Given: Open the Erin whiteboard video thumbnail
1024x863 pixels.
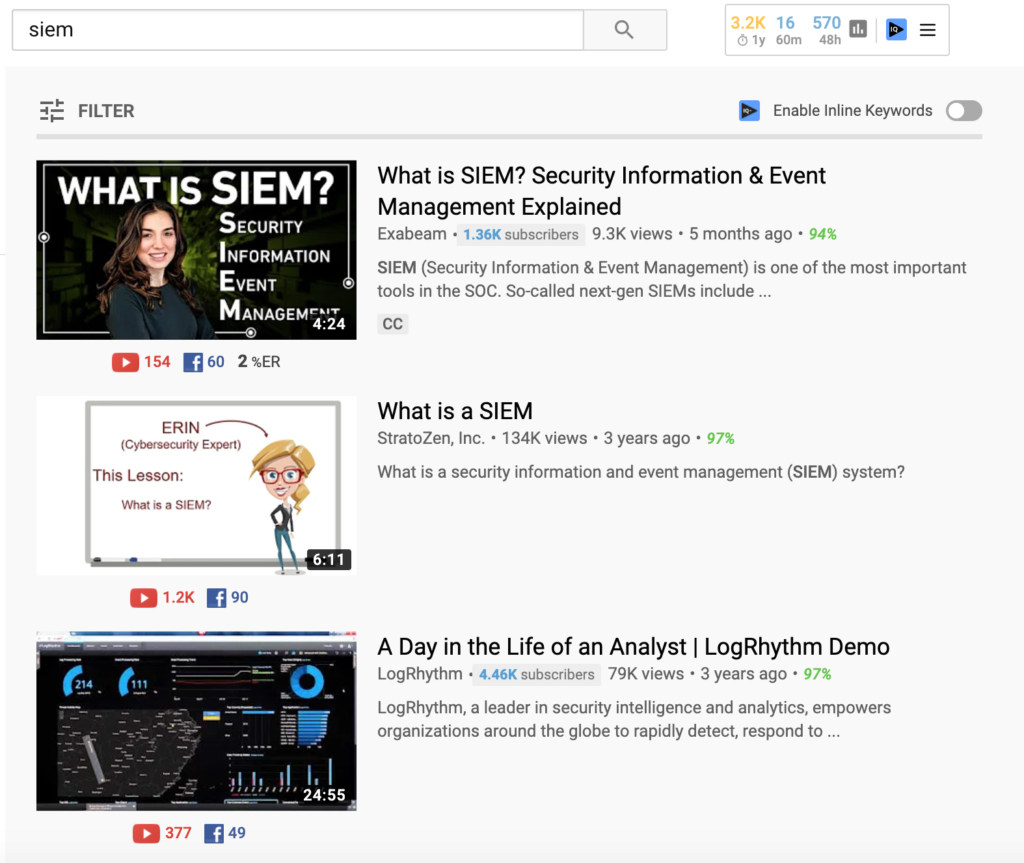Looking at the screenshot, I should 197,485.
